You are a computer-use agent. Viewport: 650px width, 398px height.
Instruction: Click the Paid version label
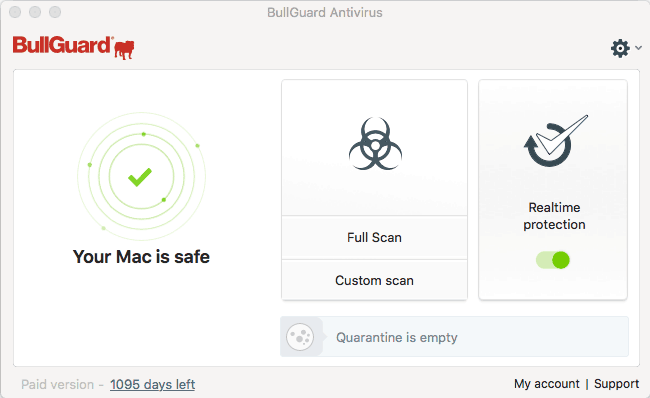point(58,384)
